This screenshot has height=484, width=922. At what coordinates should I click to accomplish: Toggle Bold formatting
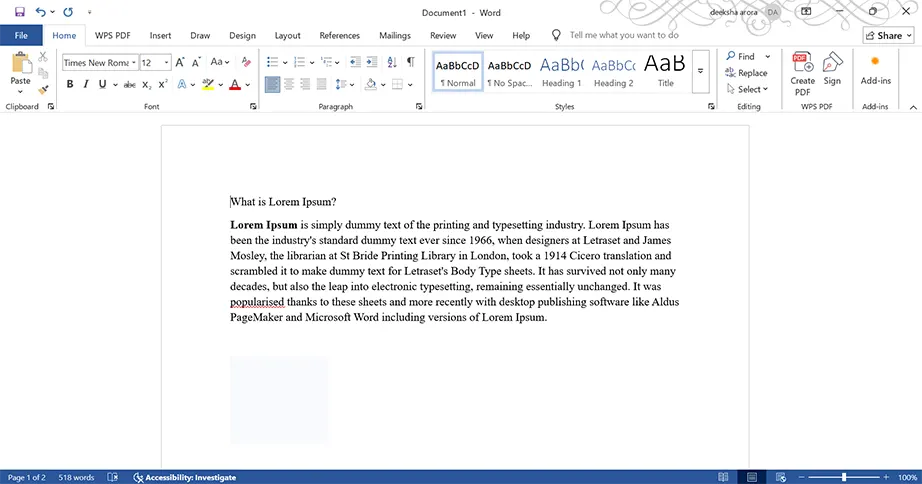point(70,85)
